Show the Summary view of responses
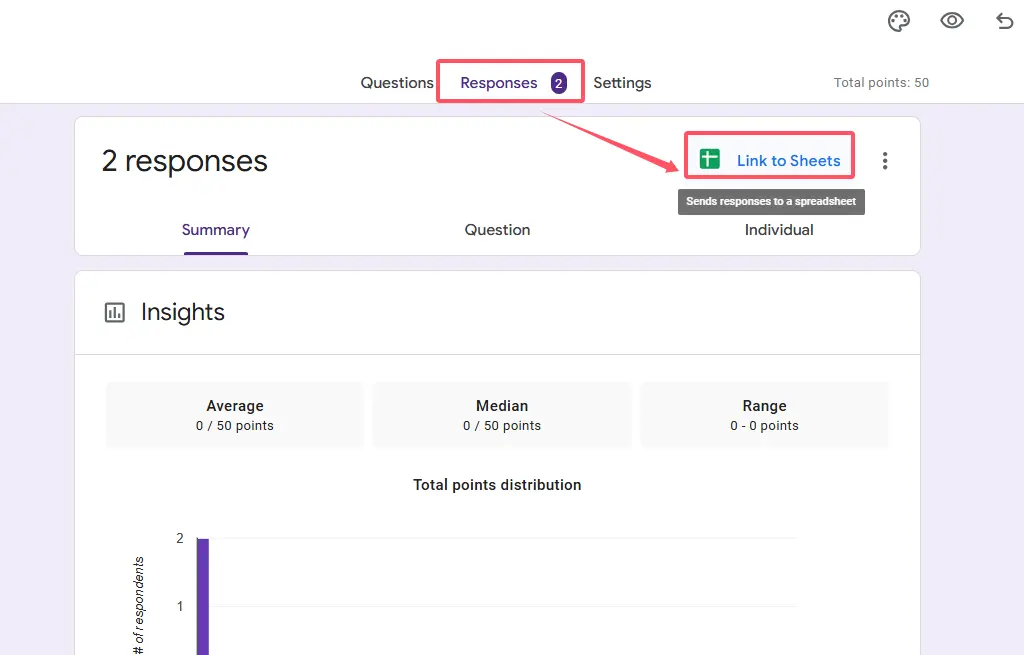Image resolution: width=1024 pixels, height=655 pixels. point(215,230)
